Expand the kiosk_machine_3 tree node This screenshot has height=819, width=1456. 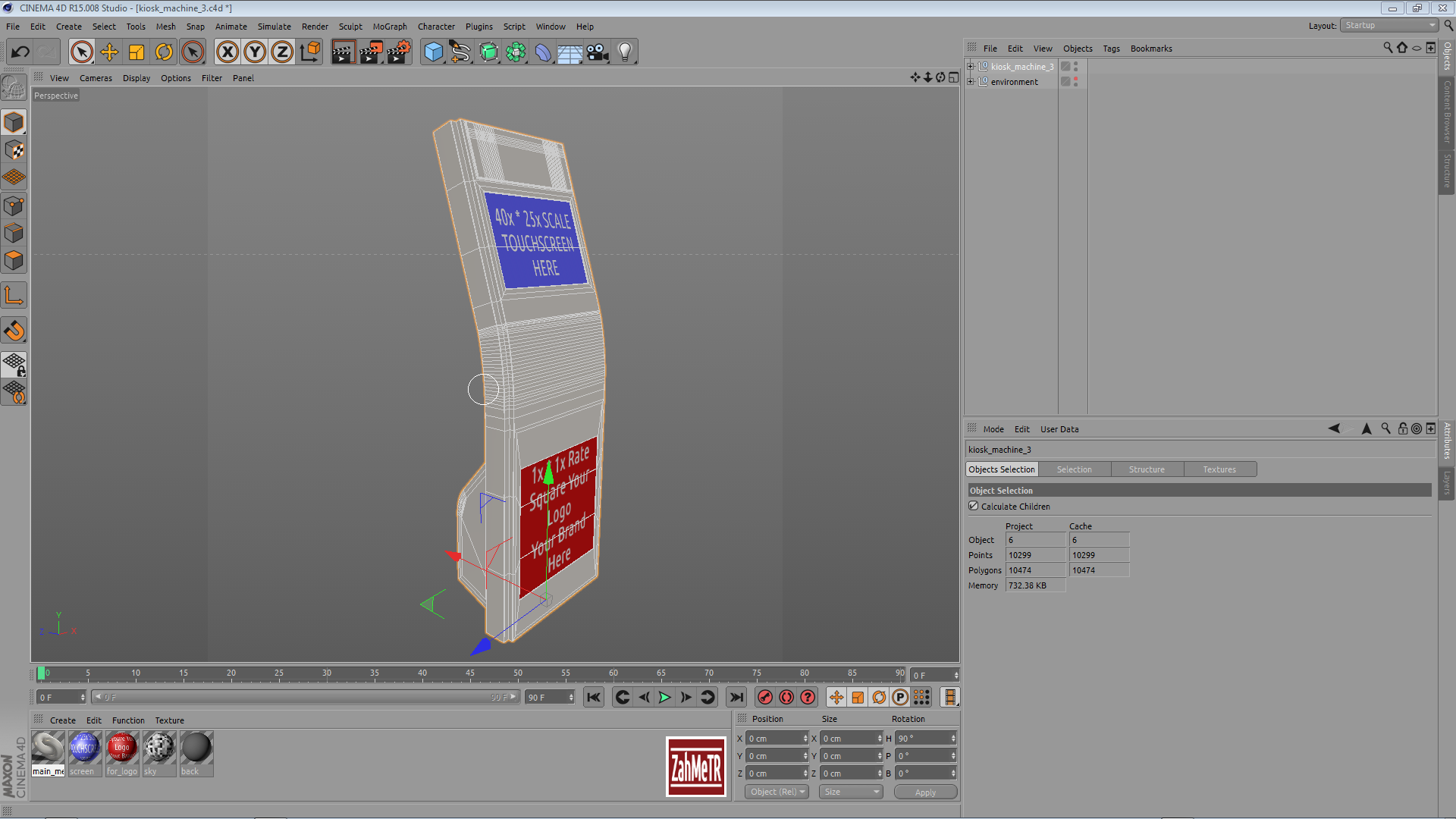coord(971,67)
